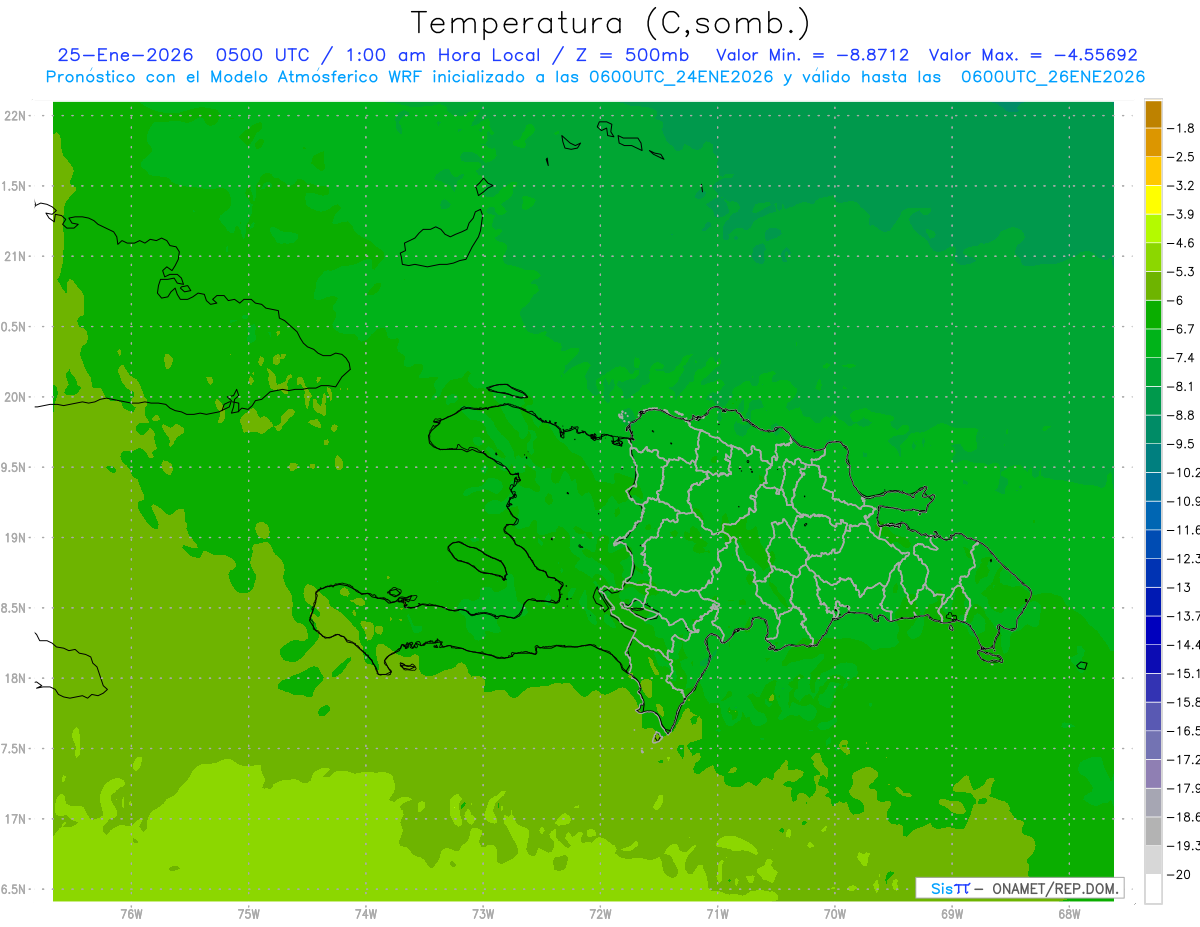Click the '70W' longitude label
This screenshot has width=1200, height=927.
tap(835, 914)
